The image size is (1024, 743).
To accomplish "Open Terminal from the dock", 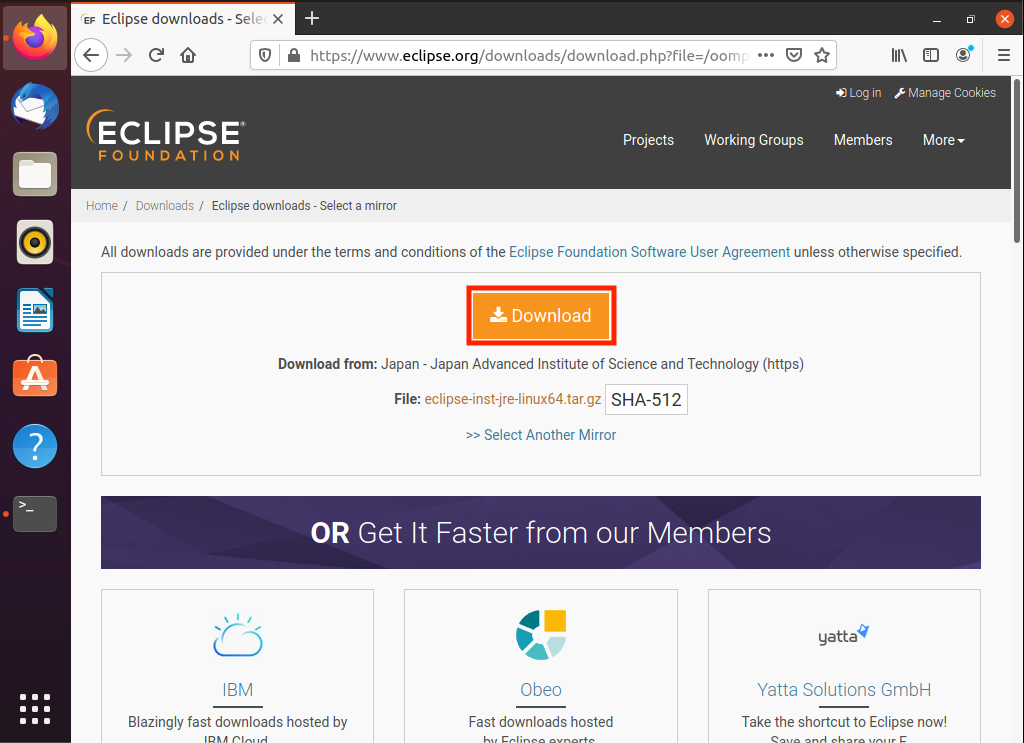I will click(x=35, y=514).
